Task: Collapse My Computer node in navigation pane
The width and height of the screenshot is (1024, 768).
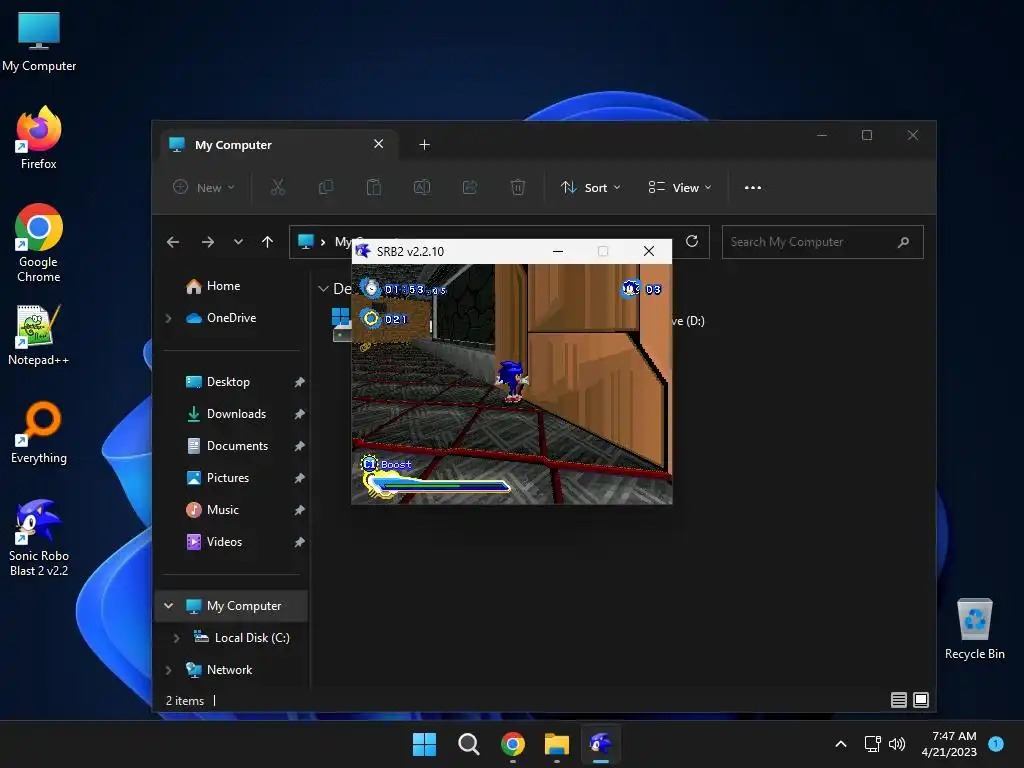Action: coord(168,606)
